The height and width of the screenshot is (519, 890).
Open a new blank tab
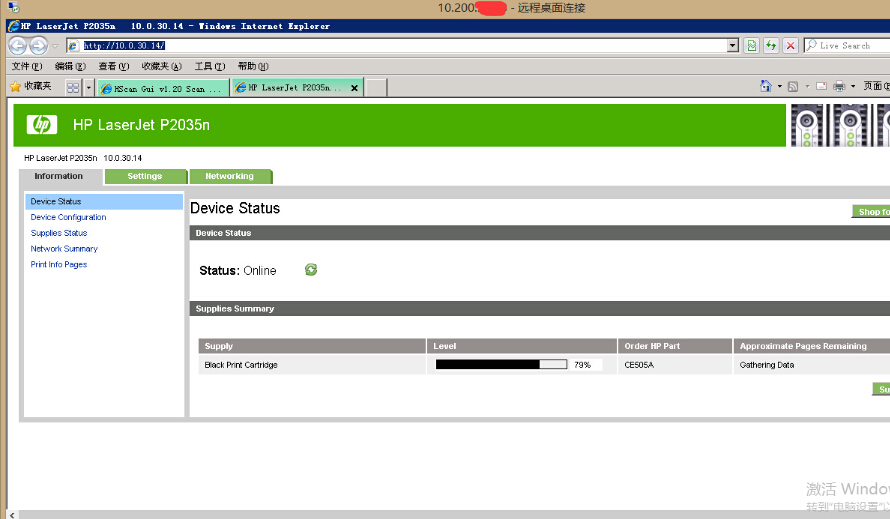[x=376, y=88]
